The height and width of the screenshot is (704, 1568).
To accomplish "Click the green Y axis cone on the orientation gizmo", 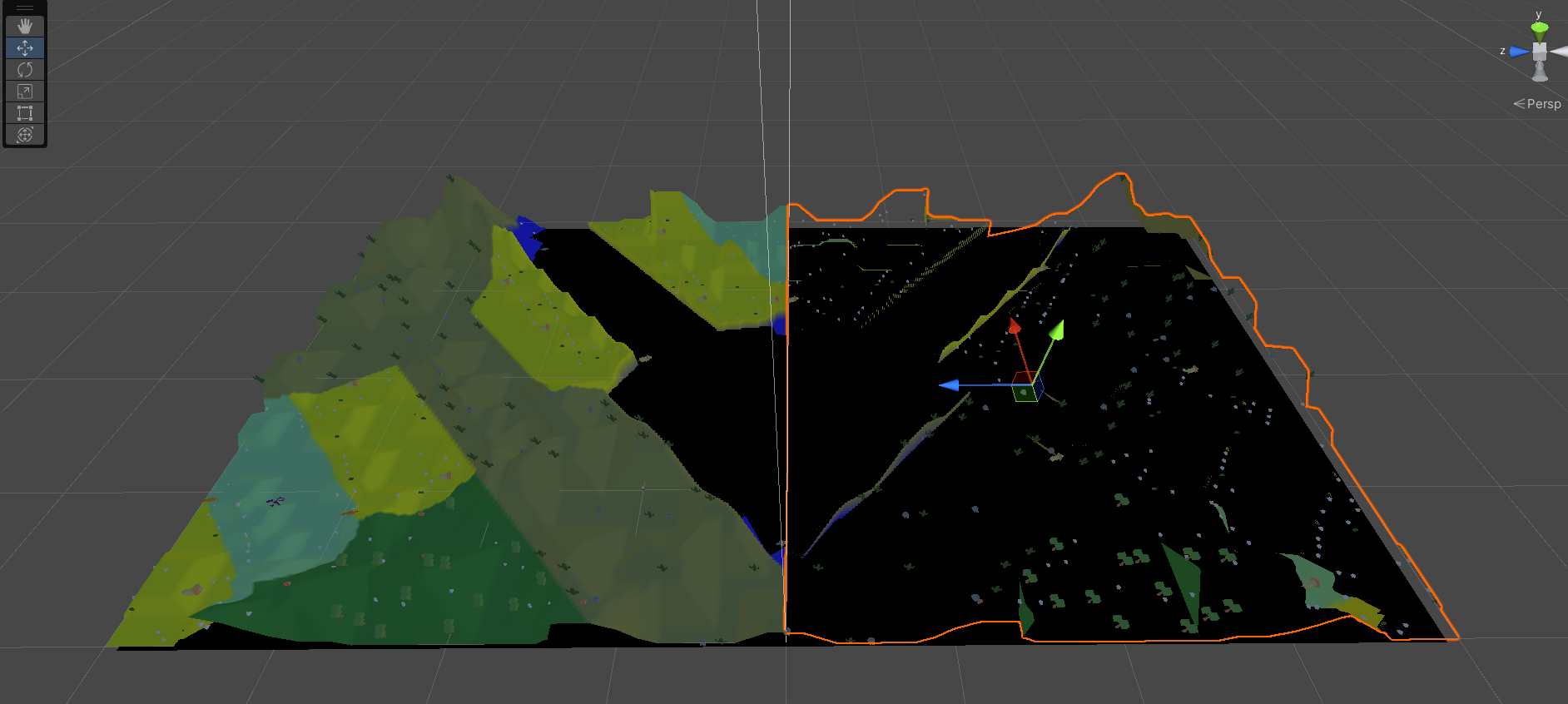I will pos(1540,32).
